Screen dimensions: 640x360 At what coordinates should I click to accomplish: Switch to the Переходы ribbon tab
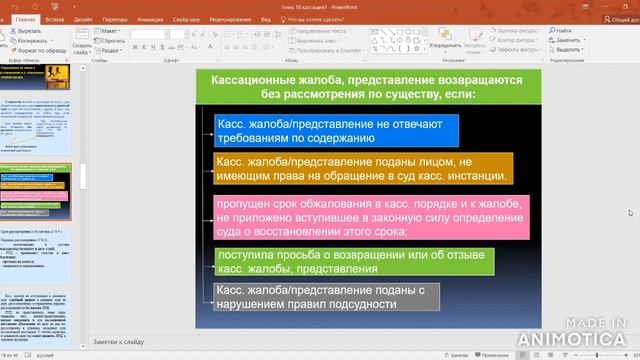click(115, 19)
